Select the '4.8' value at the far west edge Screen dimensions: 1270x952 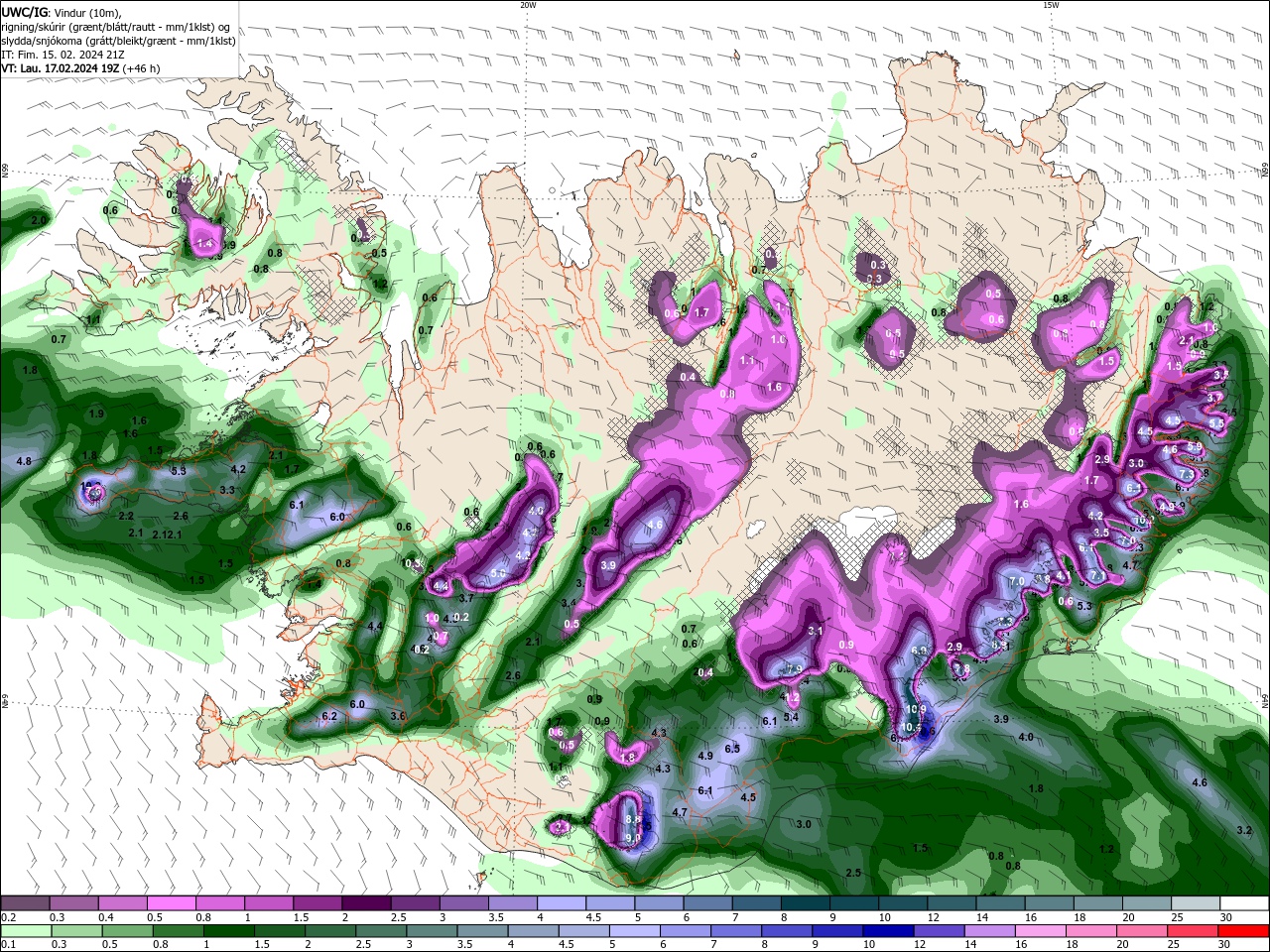[x=24, y=462]
